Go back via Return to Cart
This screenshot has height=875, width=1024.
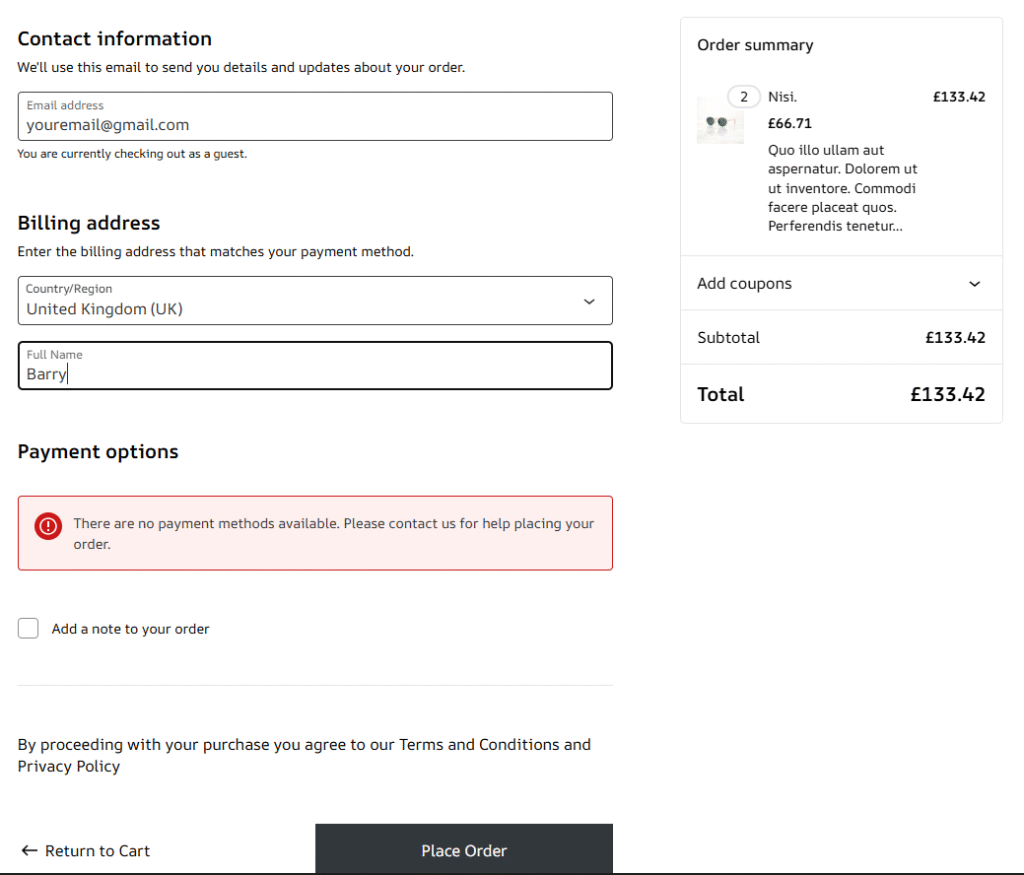click(97, 851)
